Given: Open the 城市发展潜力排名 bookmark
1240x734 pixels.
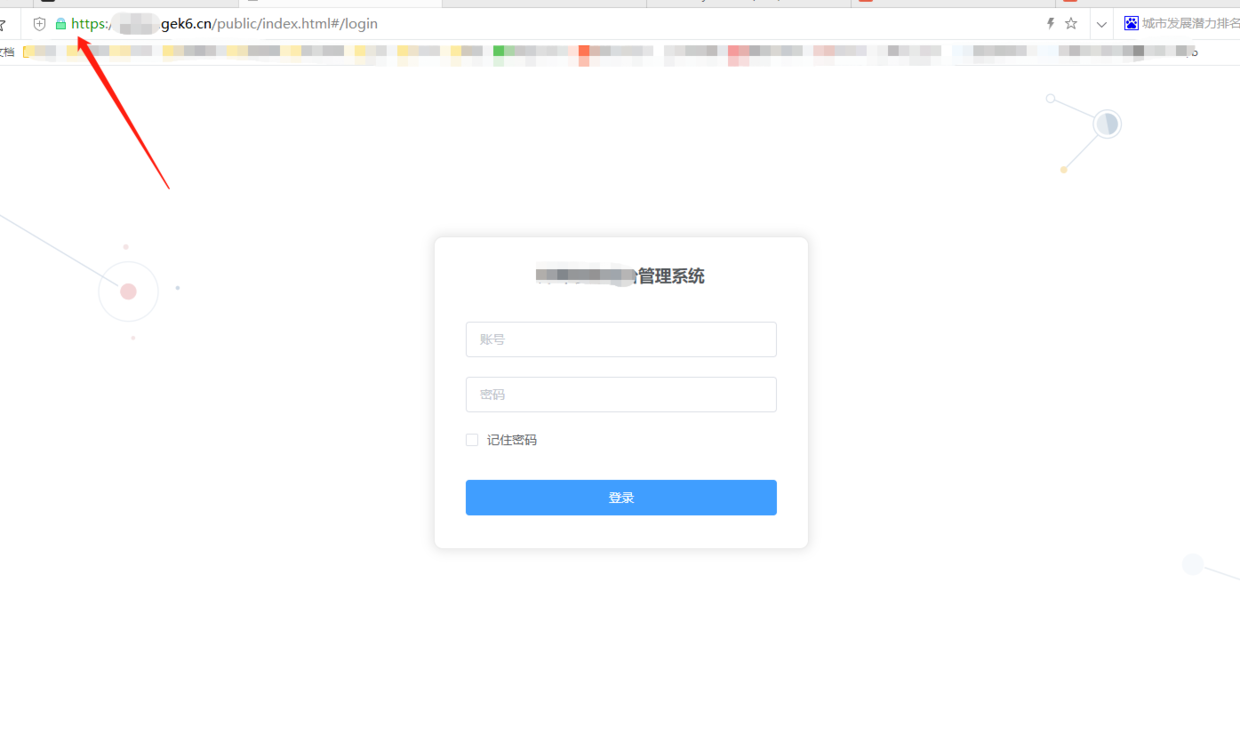Looking at the screenshot, I should coord(1185,23).
